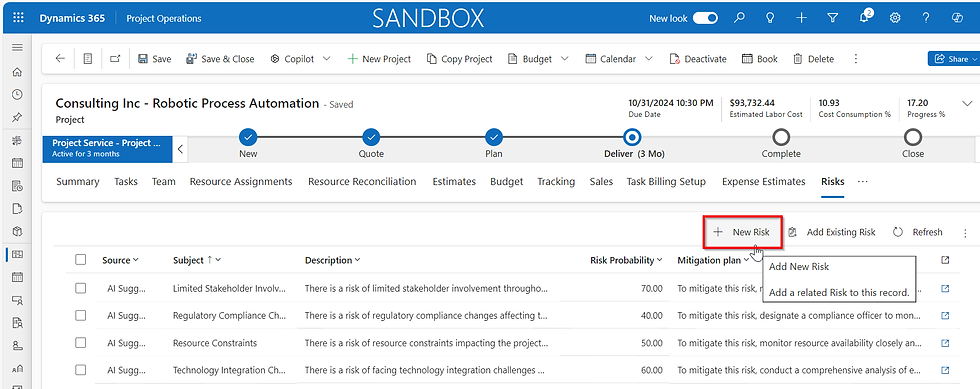This screenshot has width=980, height=389.
Task: Click Add Existing Risk
Action: [x=832, y=232]
